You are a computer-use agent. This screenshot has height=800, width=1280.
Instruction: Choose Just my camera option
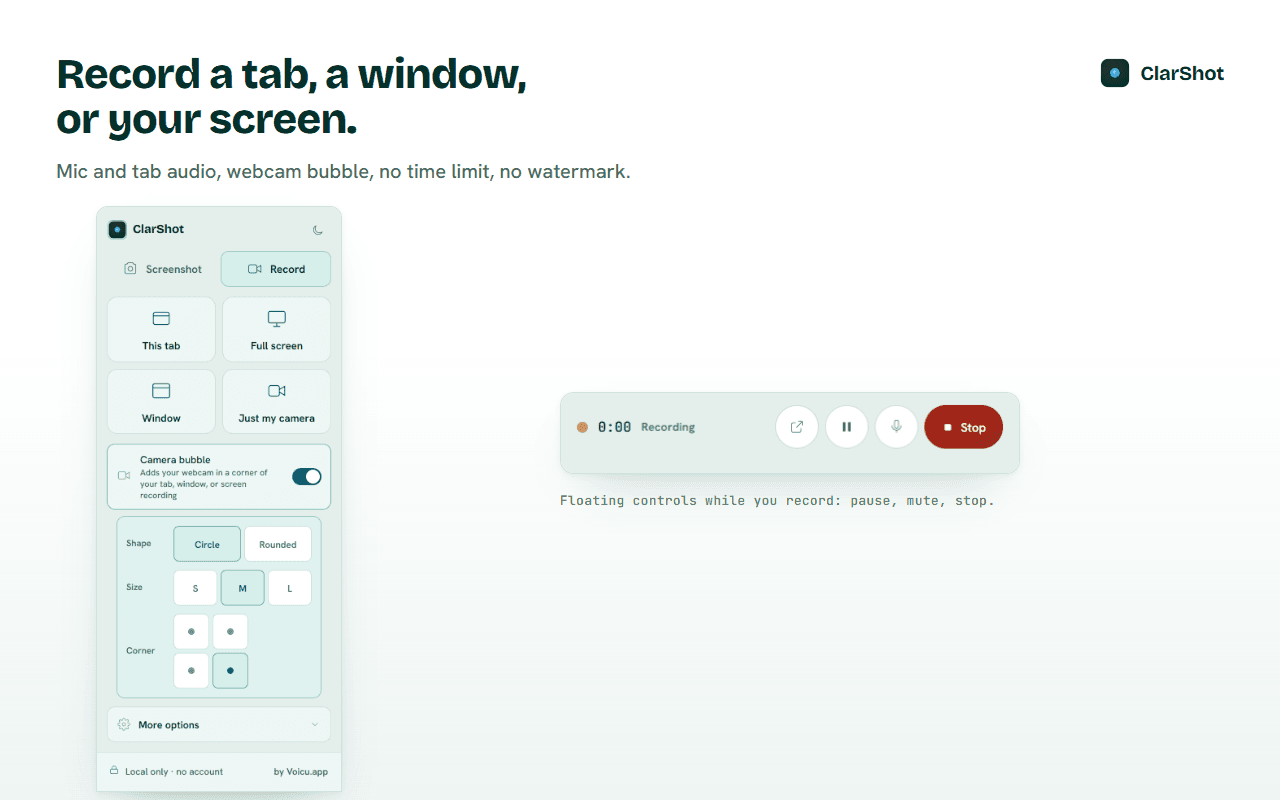pos(277,401)
